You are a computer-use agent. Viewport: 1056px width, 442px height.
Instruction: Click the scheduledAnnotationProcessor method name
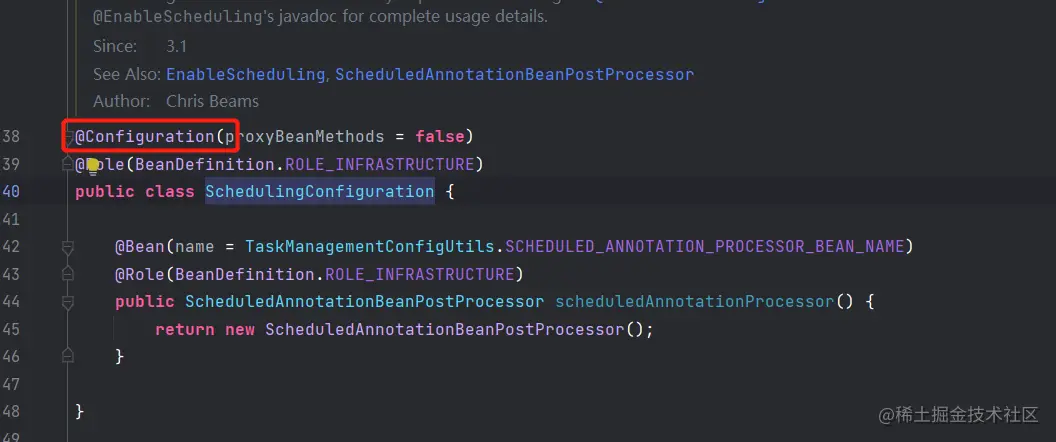[x=694, y=302]
